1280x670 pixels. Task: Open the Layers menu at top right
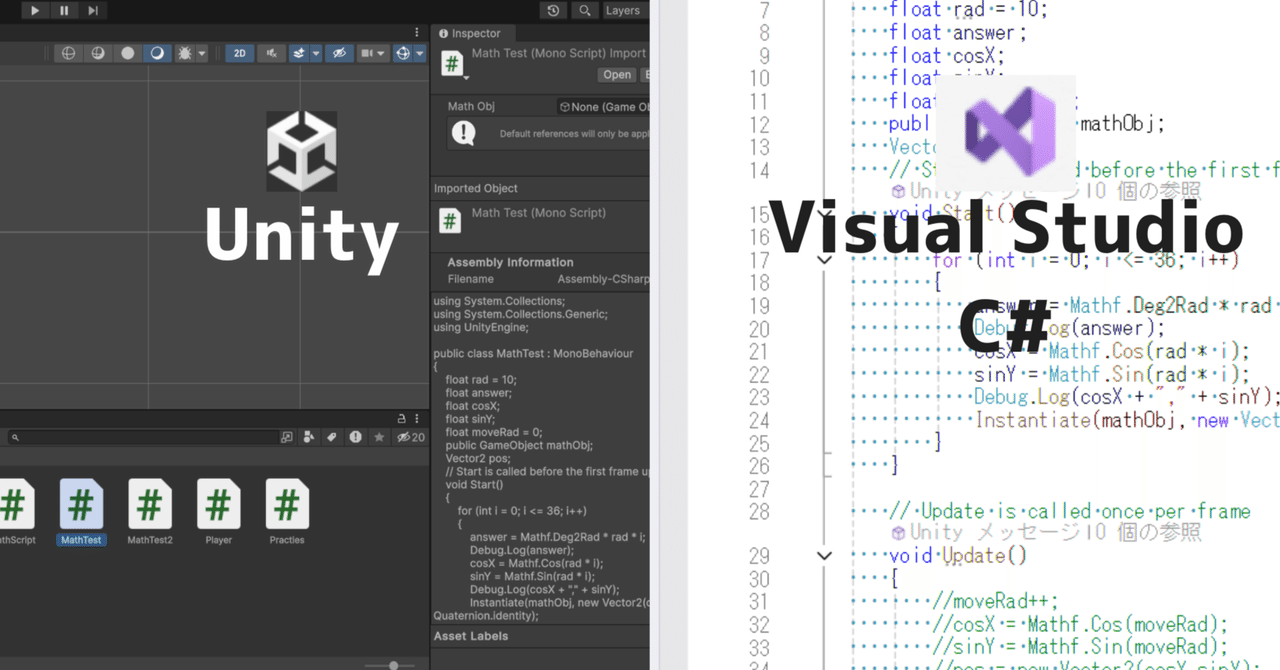coord(623,10)
